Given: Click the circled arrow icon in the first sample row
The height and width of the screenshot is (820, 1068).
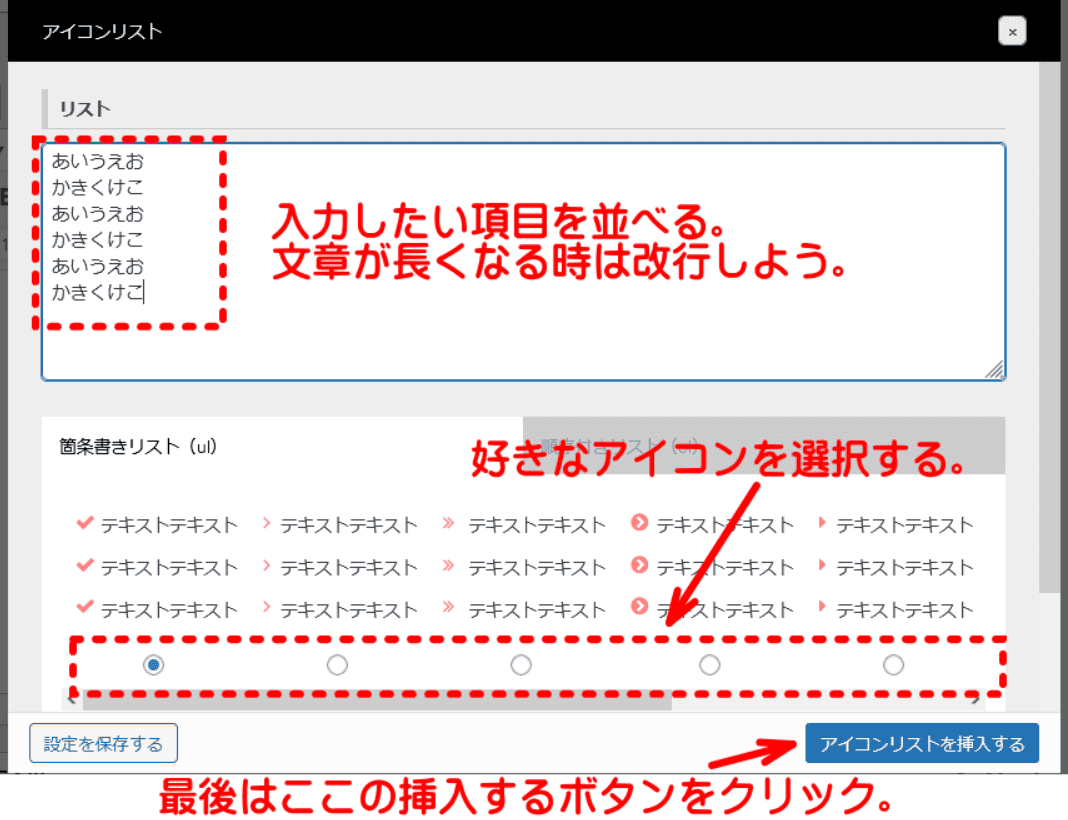Looking at the screenshot, I should [x=640, y=523].
